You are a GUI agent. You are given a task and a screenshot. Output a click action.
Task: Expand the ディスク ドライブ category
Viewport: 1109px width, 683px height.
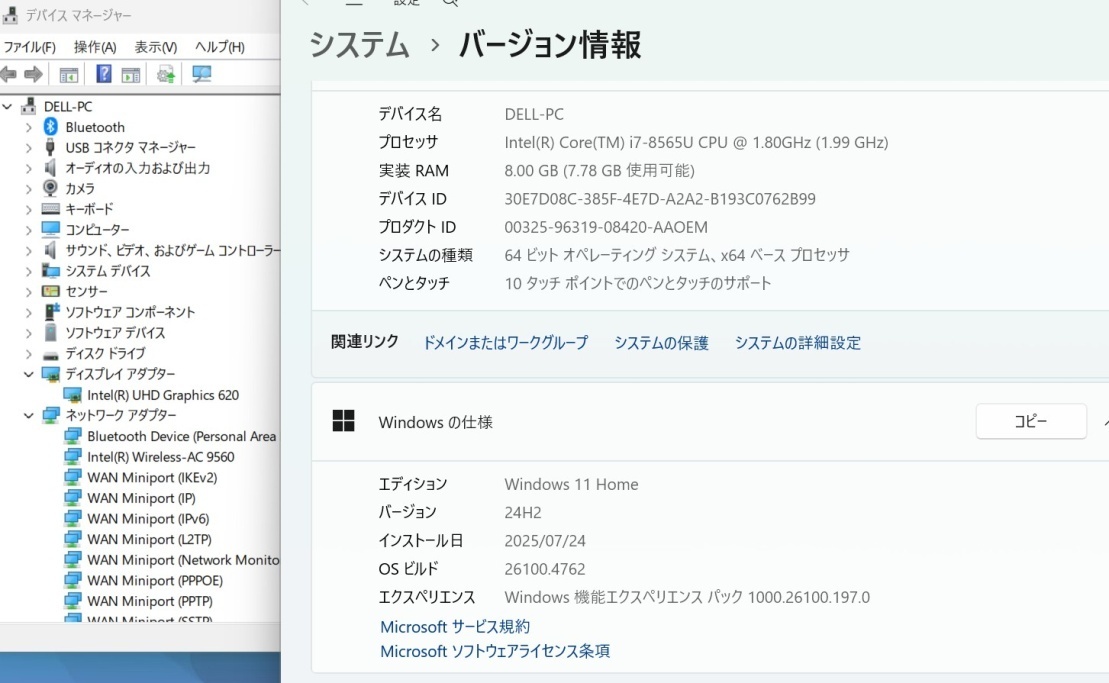pyautogui.click(x=28, y=354)
